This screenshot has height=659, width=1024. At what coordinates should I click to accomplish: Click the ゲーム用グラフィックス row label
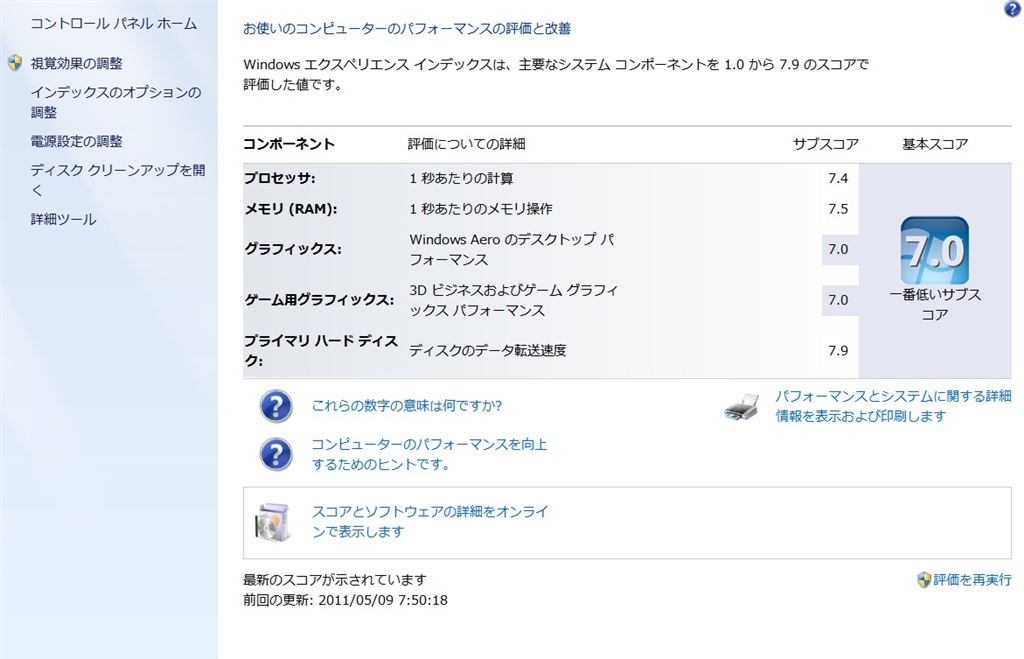319,300
